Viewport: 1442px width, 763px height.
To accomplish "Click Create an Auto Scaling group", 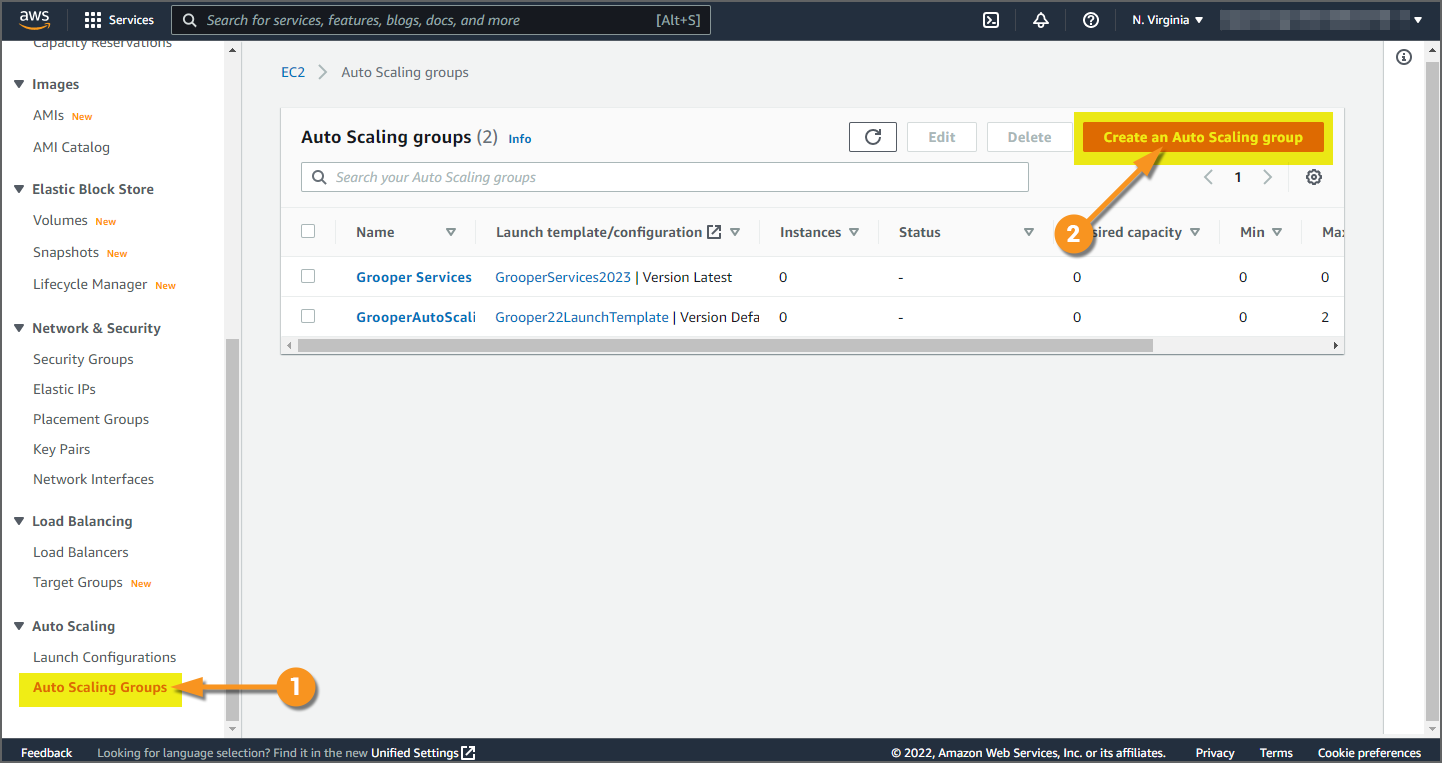I will click(1203, 137).
